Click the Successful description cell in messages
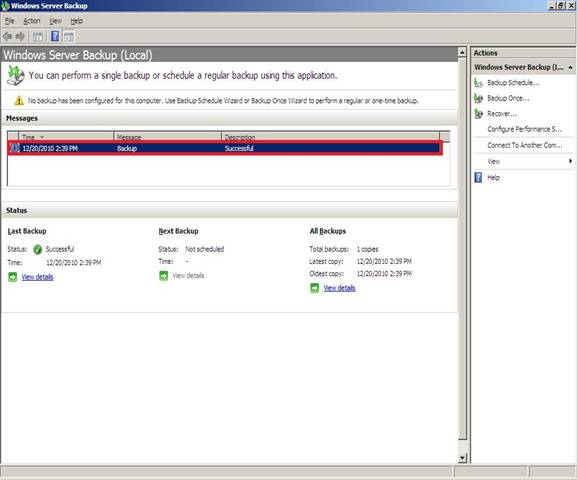This screenshot has width=577, height=480. click(239, 148)
